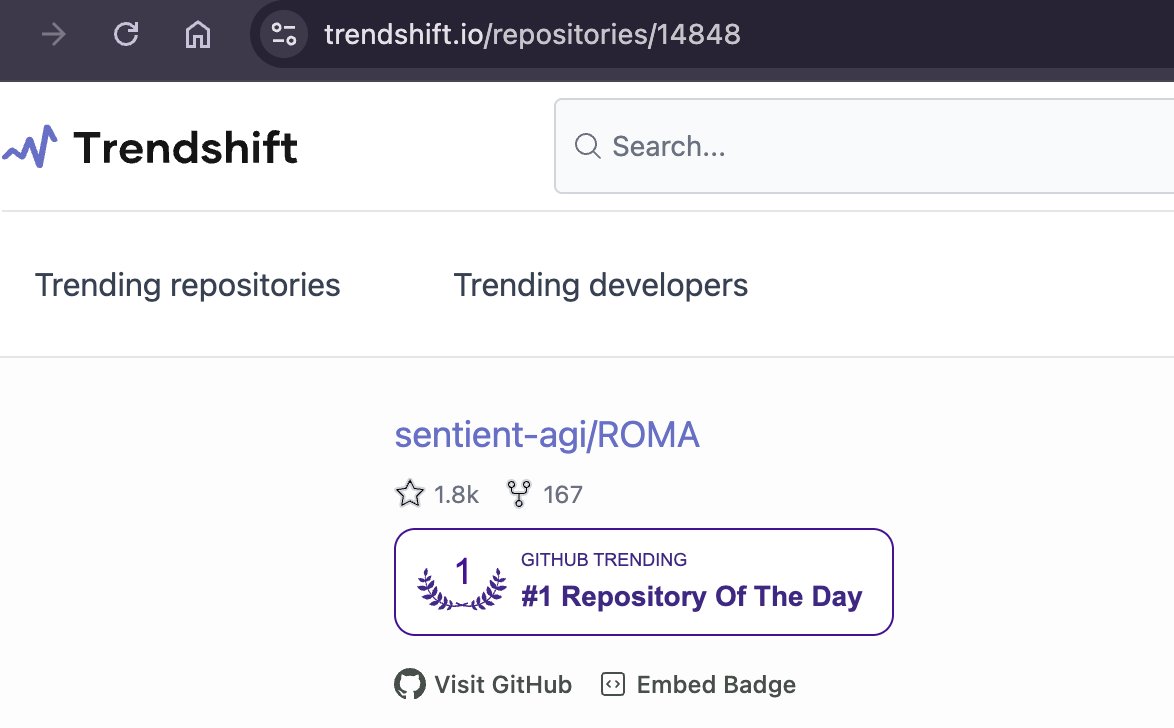Screen dimensions: 1174x728
Task: Open the Trending repositories tab
Action: 188,285
